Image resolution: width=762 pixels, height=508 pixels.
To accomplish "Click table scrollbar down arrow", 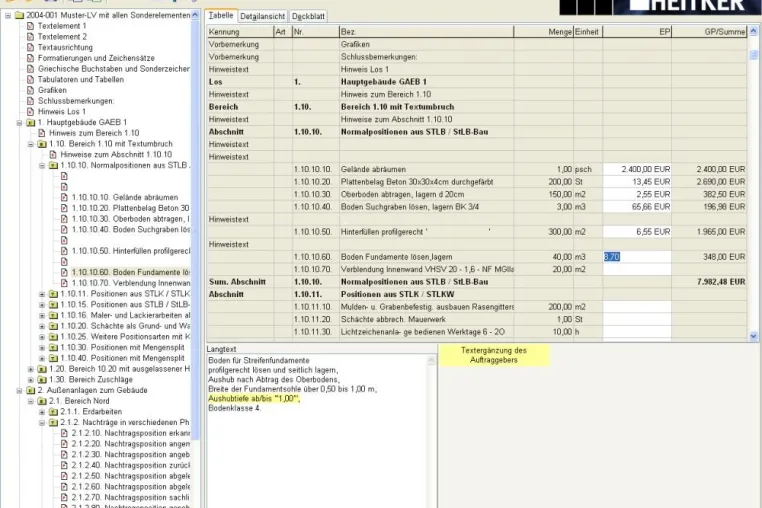I will tap(753, 336).
